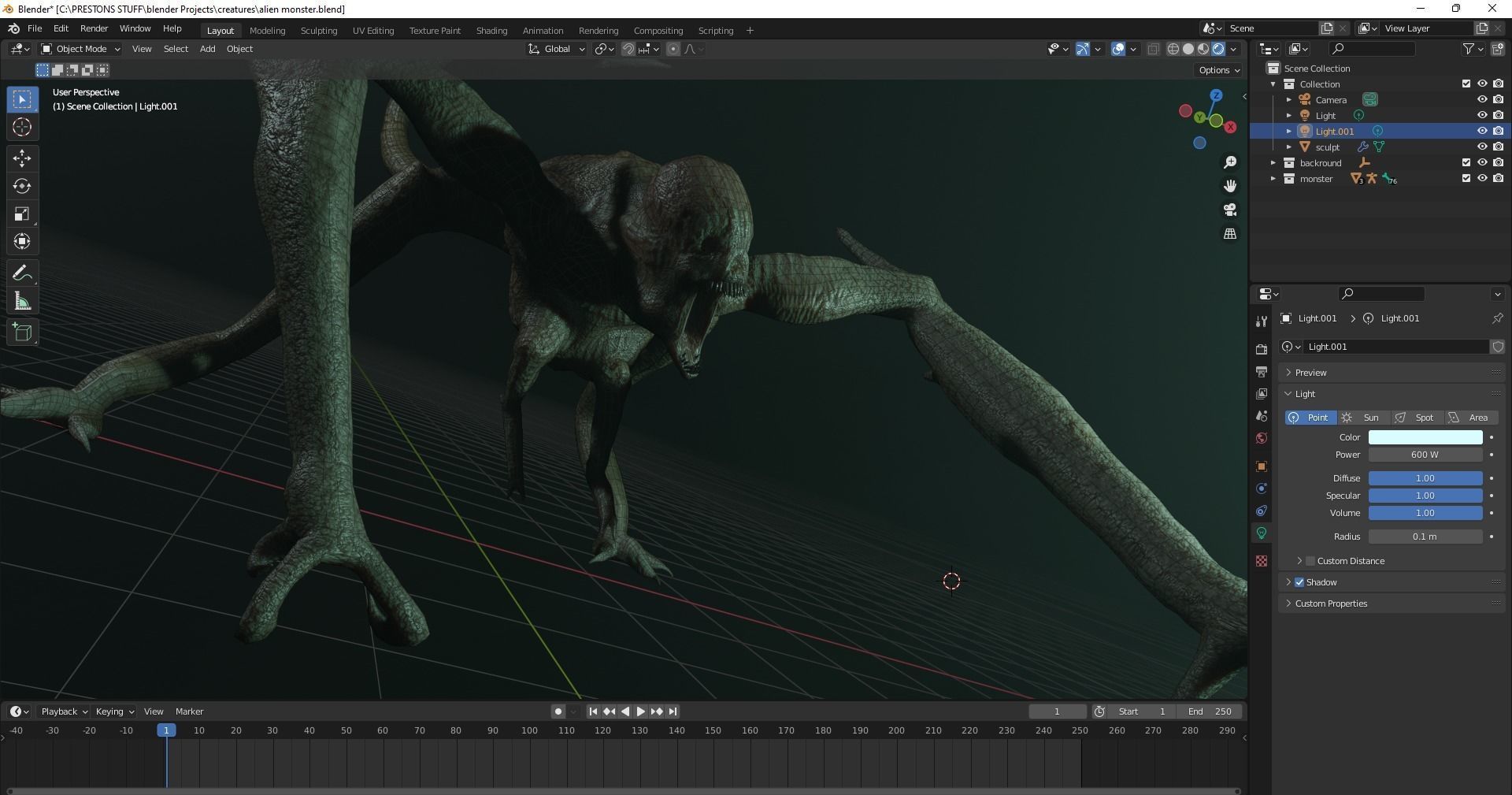Select the Add Cube tool
Screen dimensions: 1512x795
pyautogui.click(x=22, y=332)
